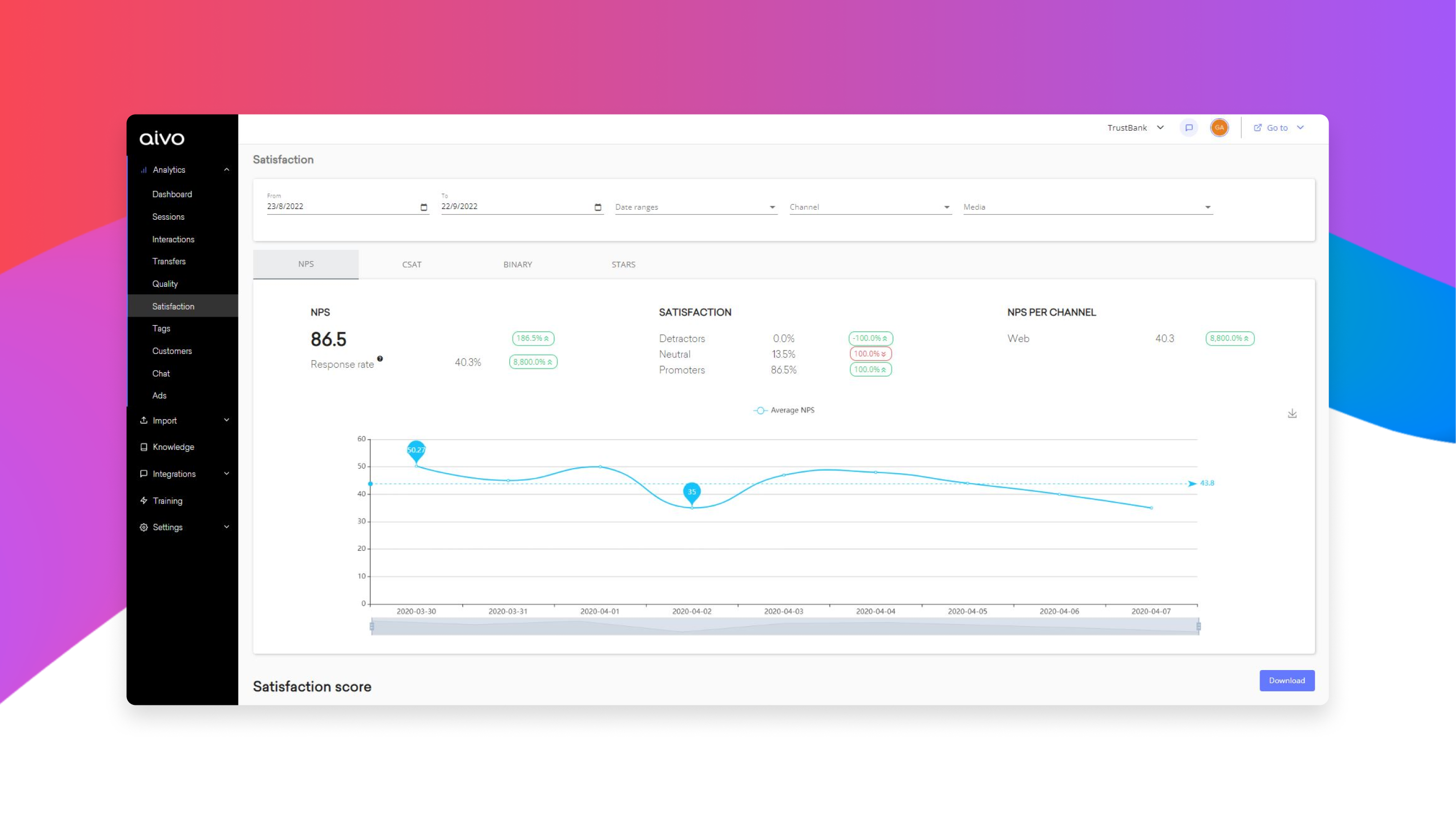Click the Knowledge book icon in sidebar

coord(144,447)
